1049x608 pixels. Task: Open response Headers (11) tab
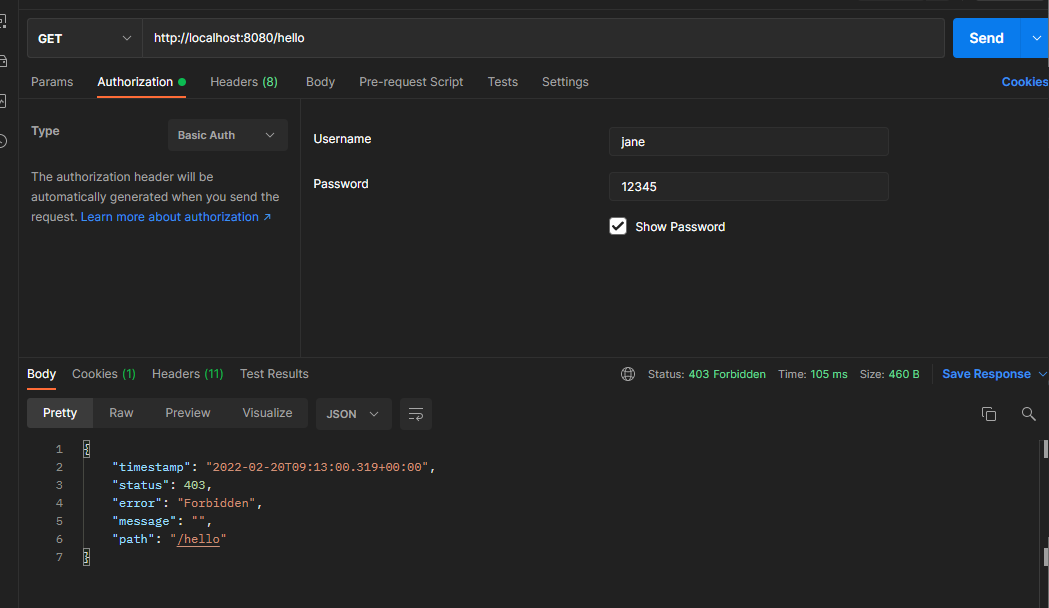[187, 374]
